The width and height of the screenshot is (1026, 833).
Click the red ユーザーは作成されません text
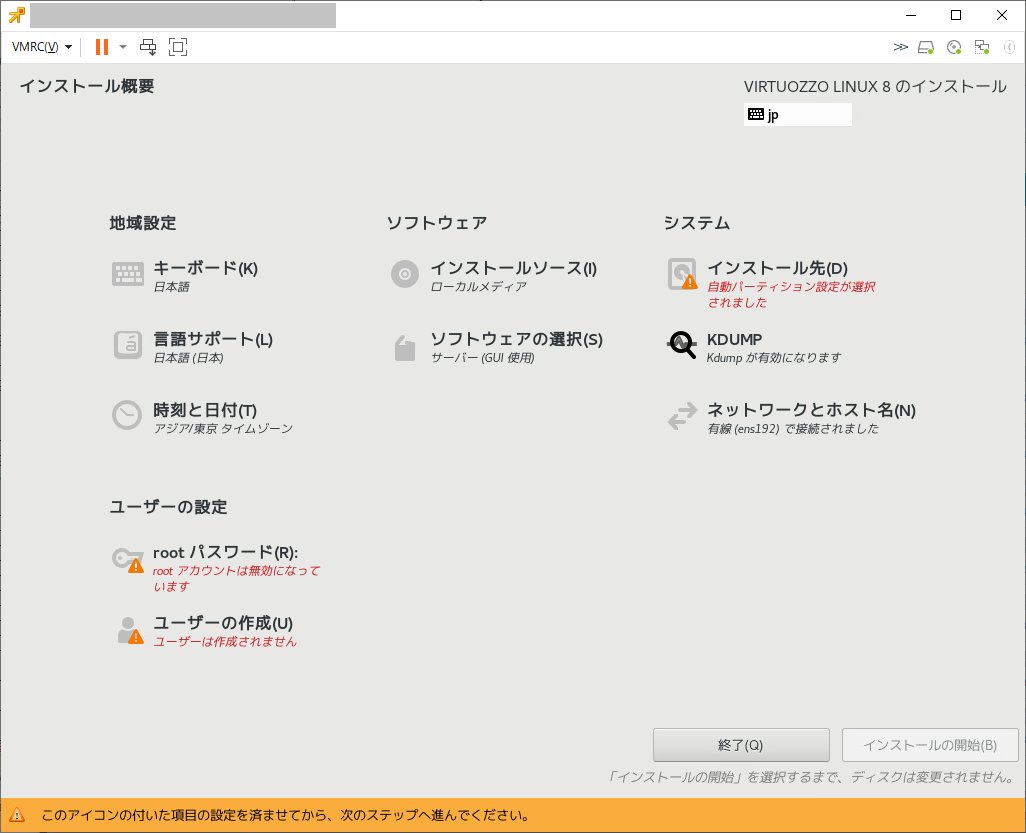(x=225, y=642)
